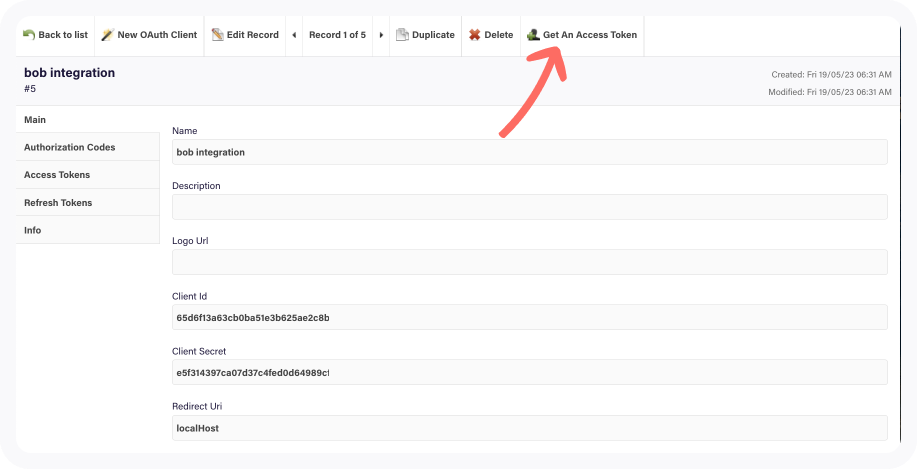
Task: Click the Back to list label
Action: pyautogui.click(x=63, y=35)
